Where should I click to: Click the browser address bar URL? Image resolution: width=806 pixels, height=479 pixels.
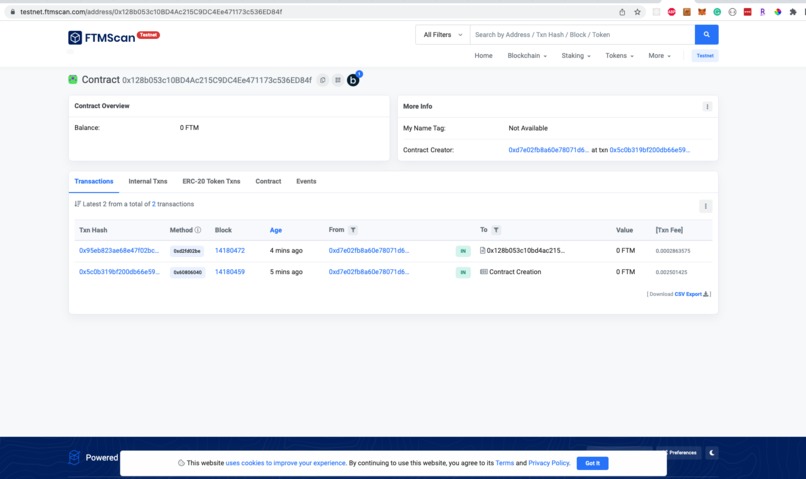pos(151,12)
